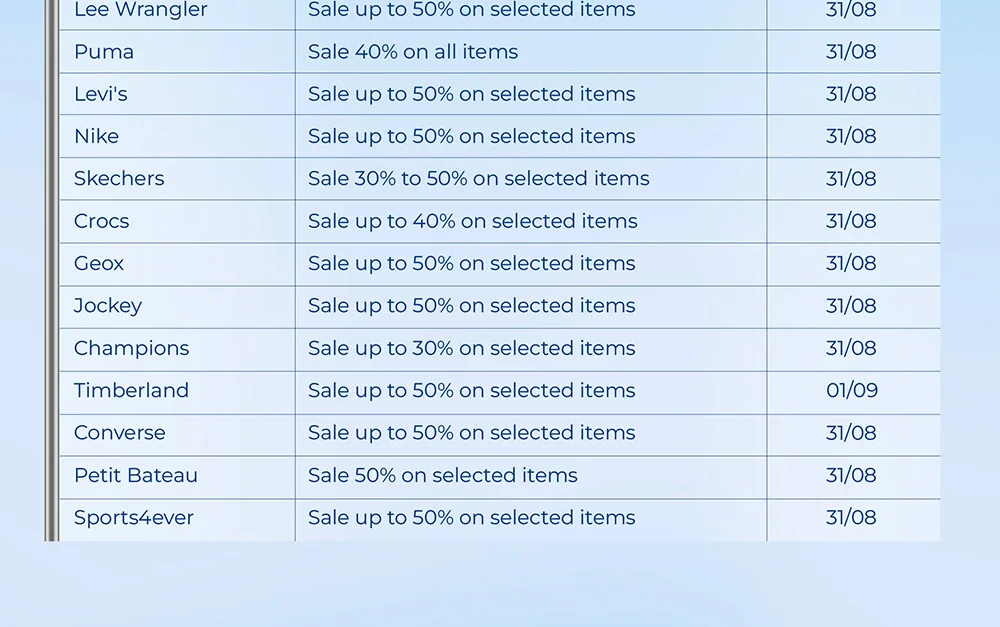Click the Crocs "Sale up to 40%" offer
1000x627 pixels.
pos(472,221)
